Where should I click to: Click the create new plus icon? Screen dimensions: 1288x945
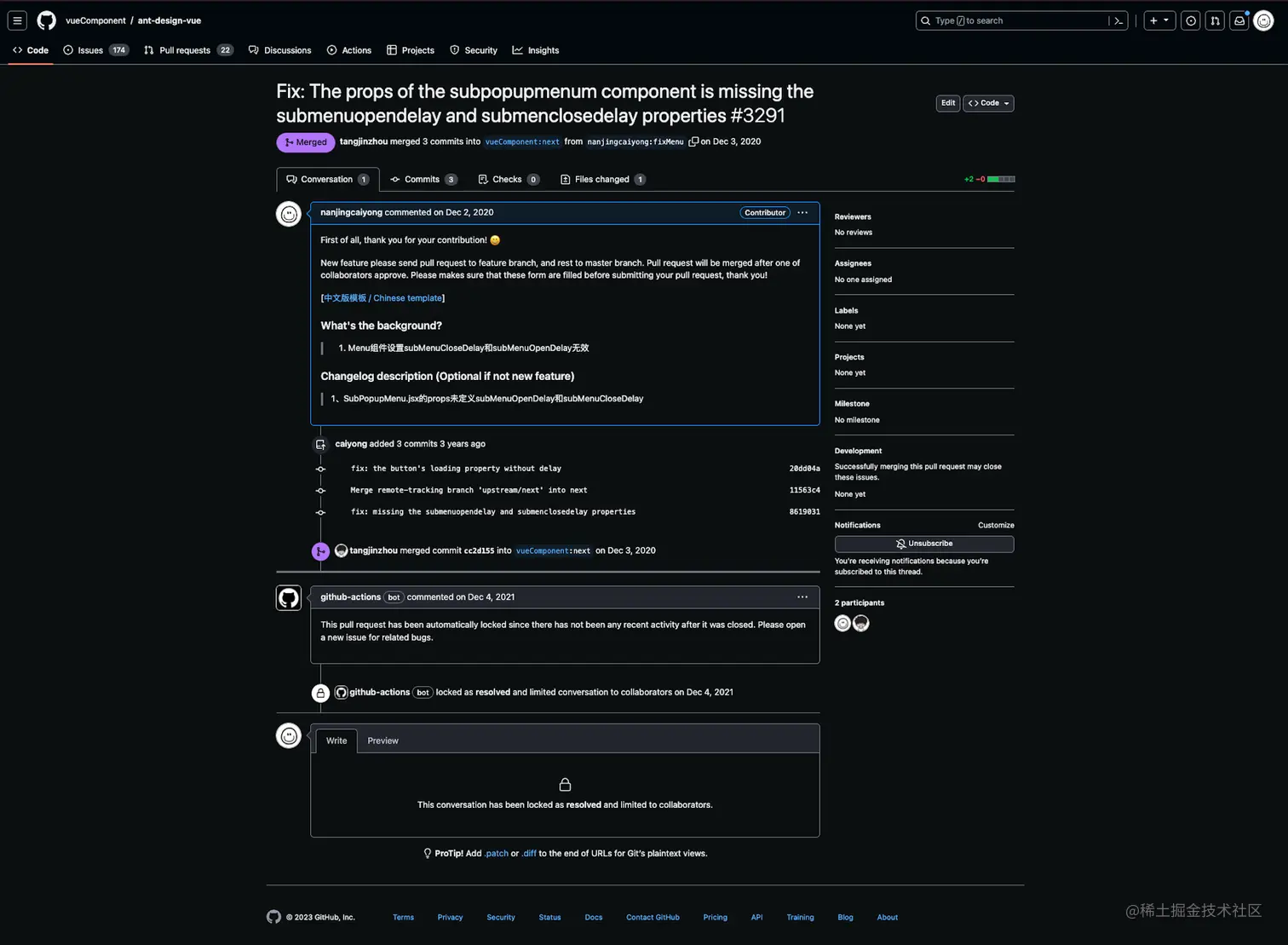tap(1153, 20)
